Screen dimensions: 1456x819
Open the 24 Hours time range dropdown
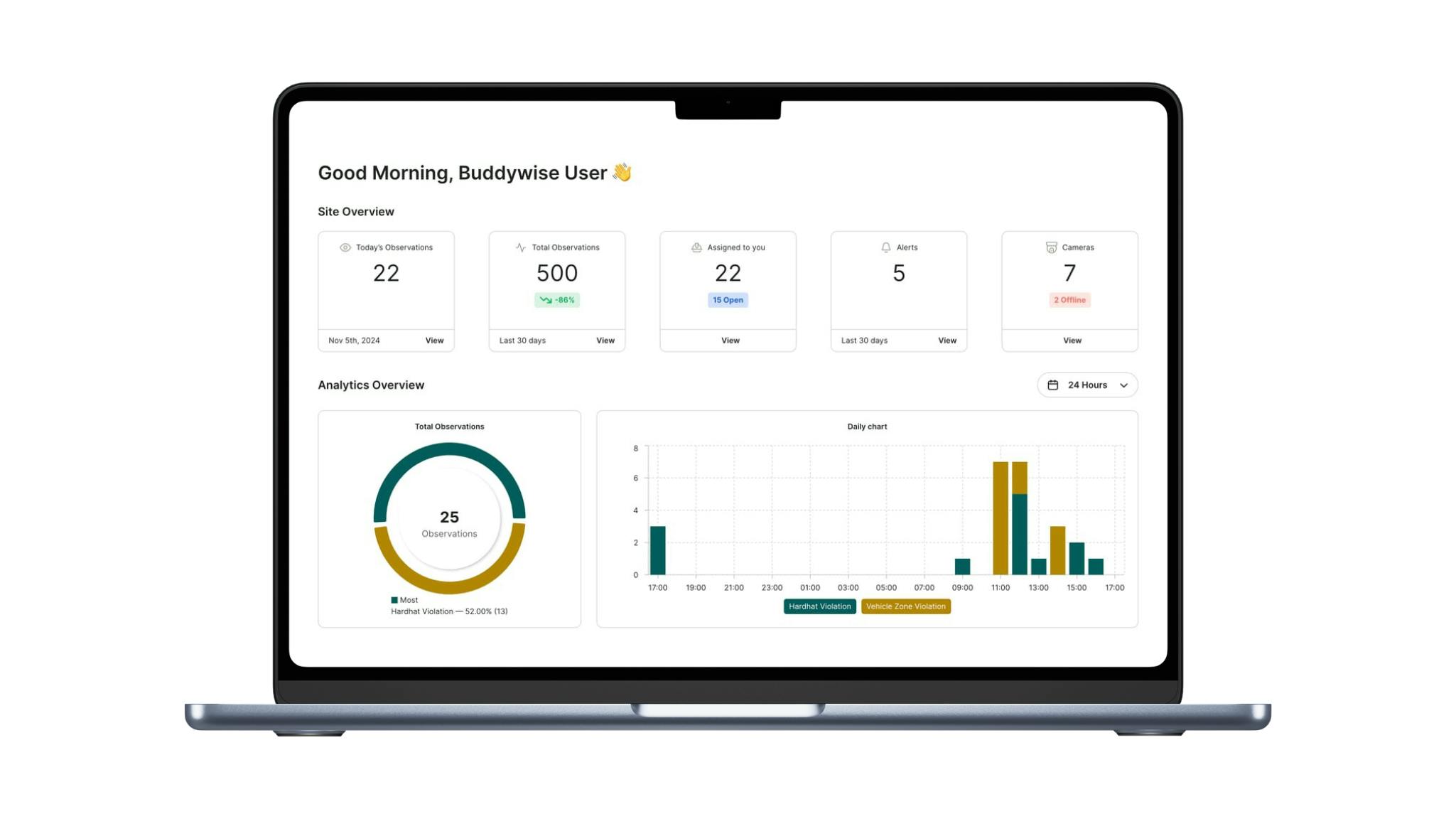pos(1087,385)
